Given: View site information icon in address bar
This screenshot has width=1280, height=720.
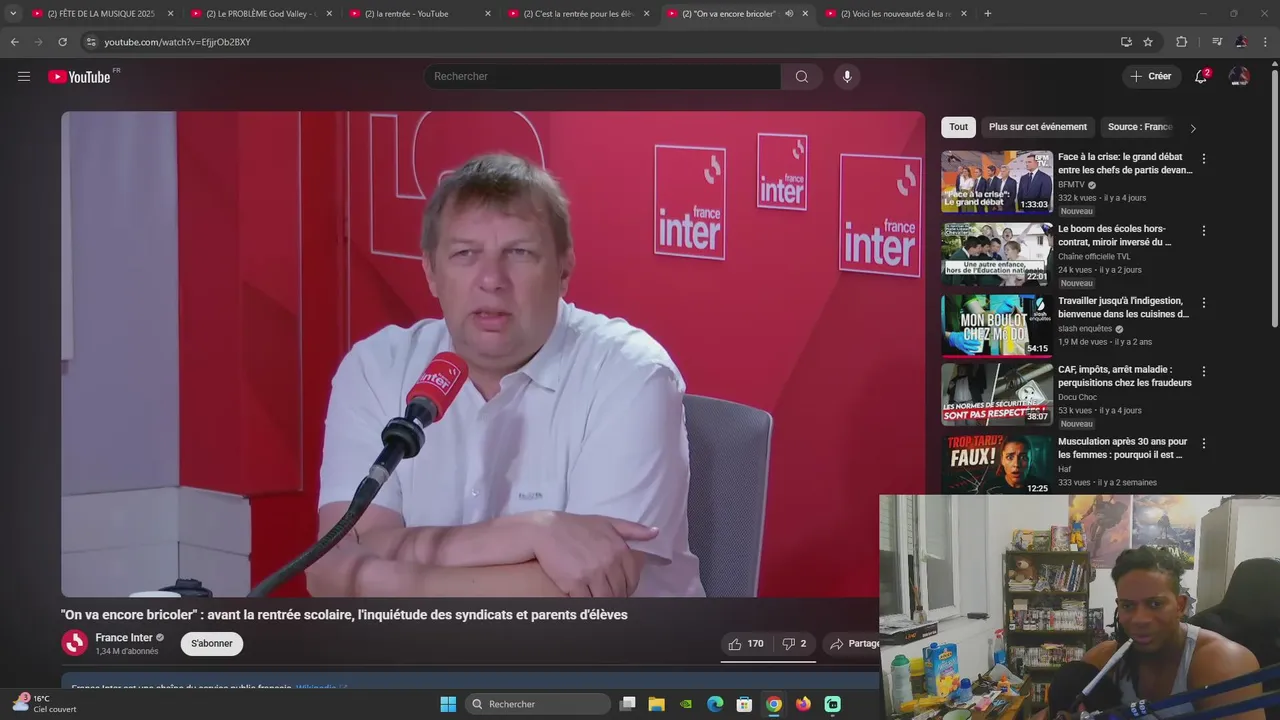Looking at the screenshot, I should pos(91,42).
